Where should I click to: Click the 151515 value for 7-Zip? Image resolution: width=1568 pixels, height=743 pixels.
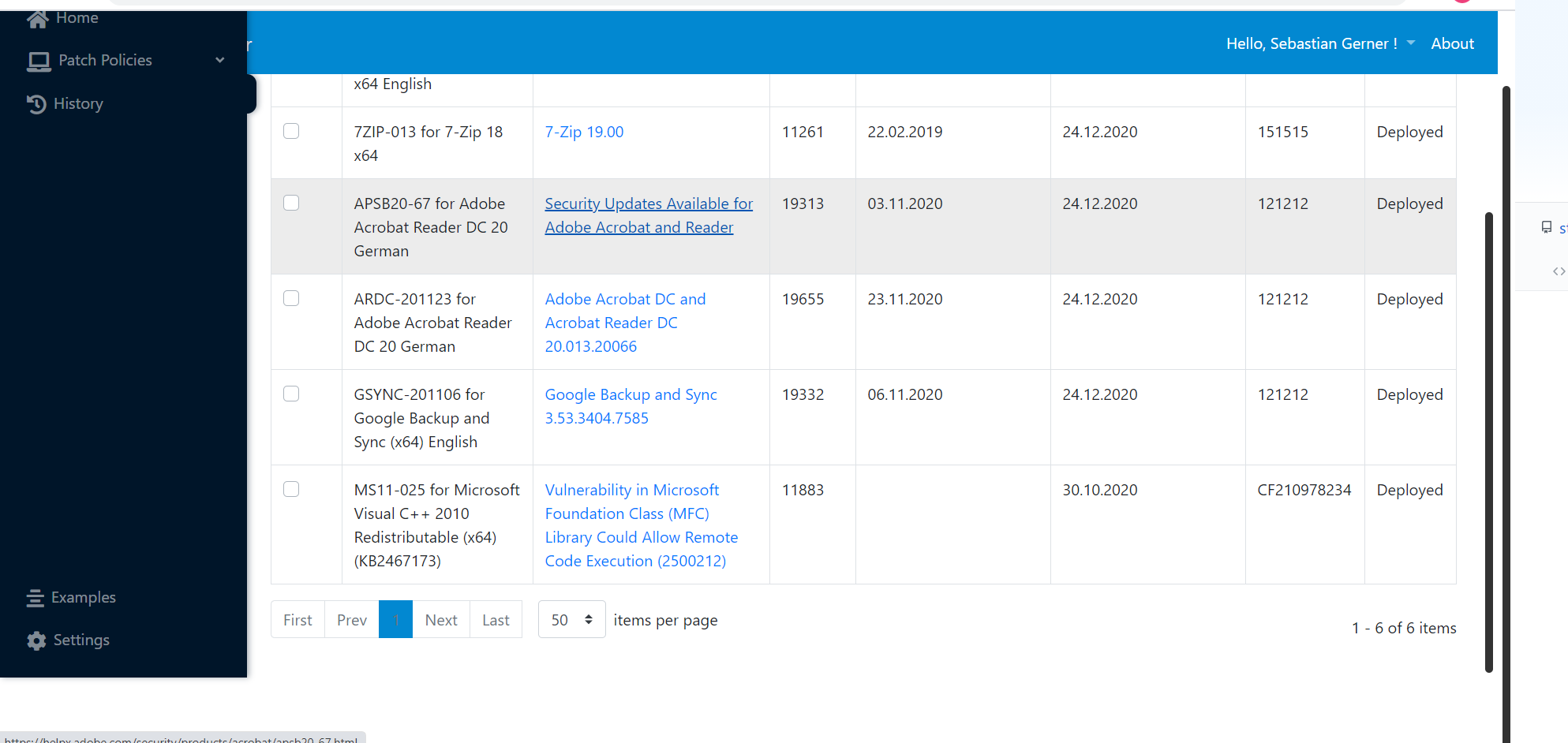1283,132
